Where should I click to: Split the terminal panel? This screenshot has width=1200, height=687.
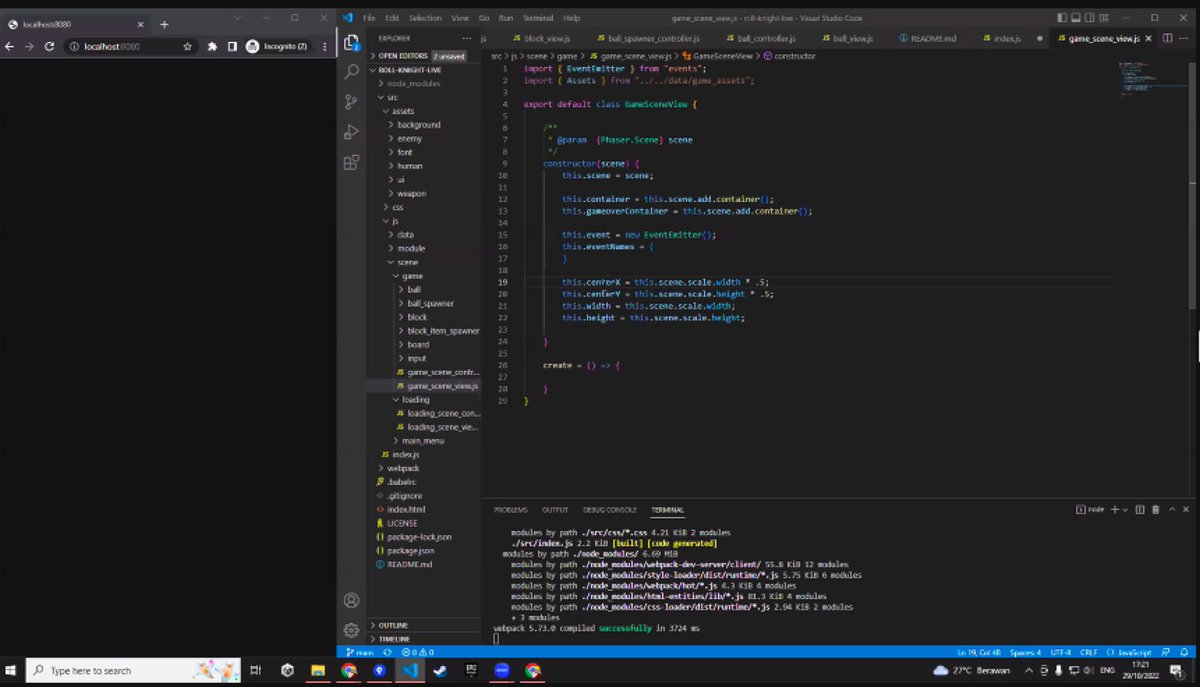pyautogui.click(x=1142, y=509)
